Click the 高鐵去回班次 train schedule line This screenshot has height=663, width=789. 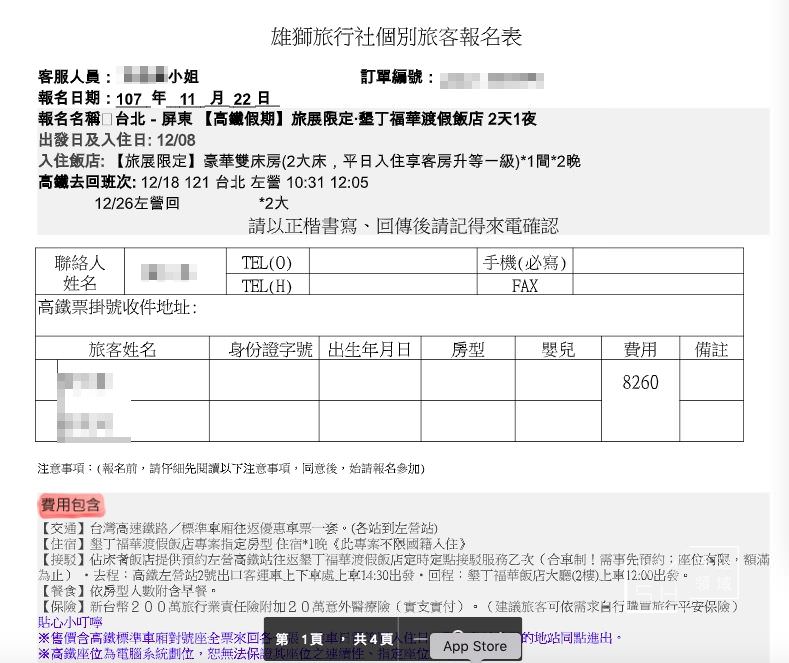coord(203,182)
